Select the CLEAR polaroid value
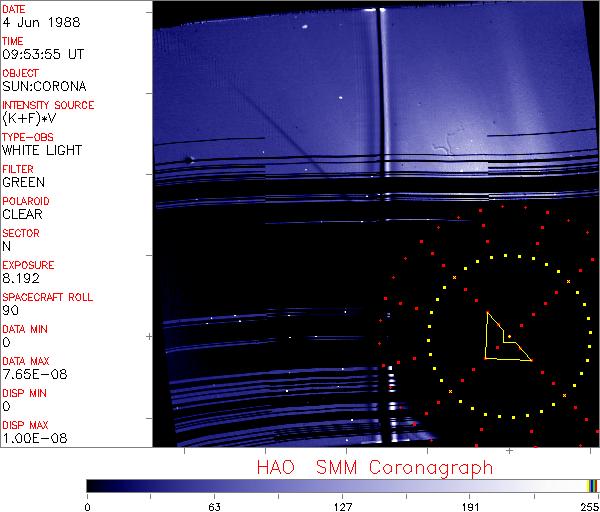Viewport: 600px width, 512px height. click(22, 214)
